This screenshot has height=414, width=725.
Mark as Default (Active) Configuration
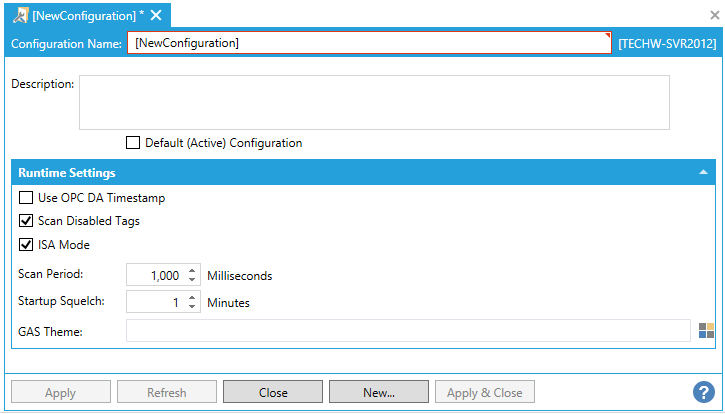pos(133,143)
